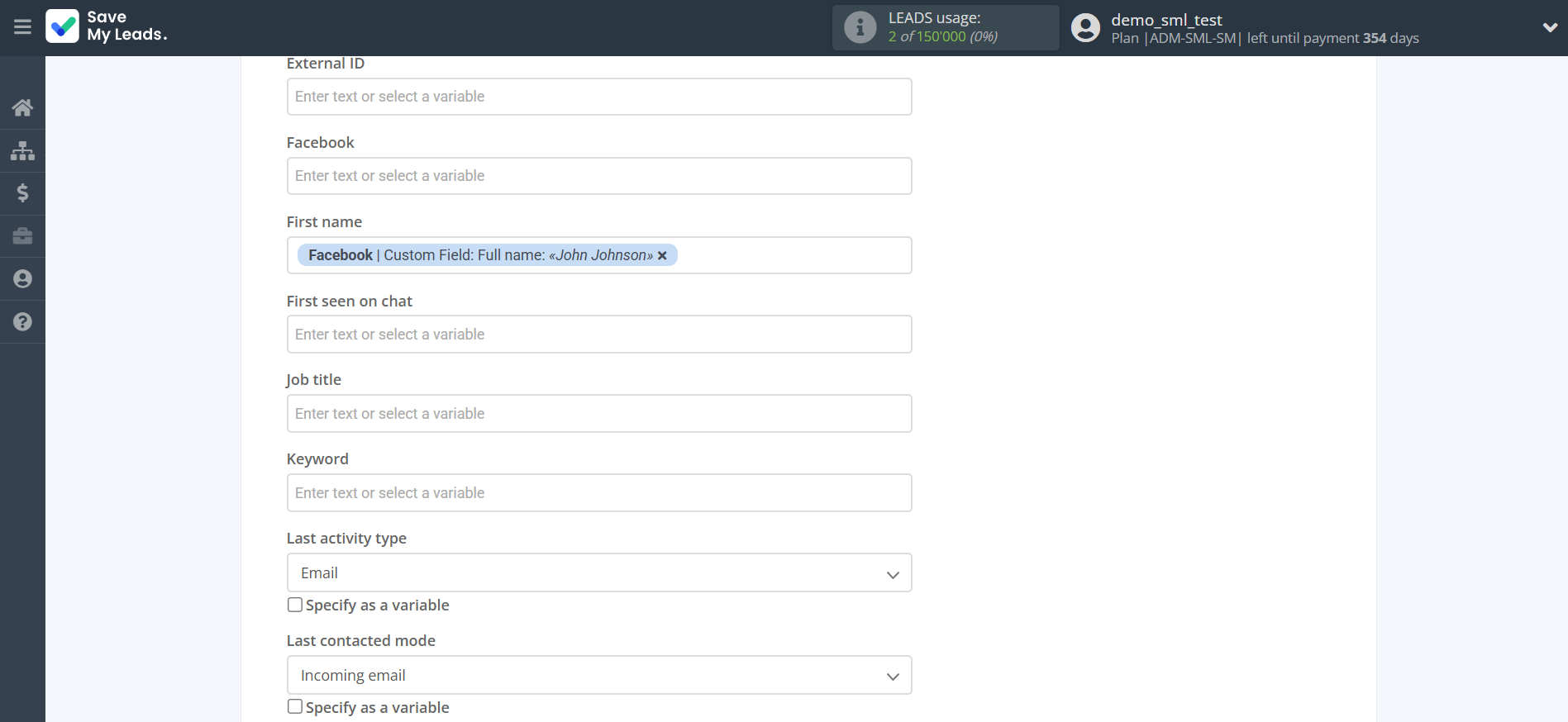Open profile via sidebar user icon

[22, 279]
